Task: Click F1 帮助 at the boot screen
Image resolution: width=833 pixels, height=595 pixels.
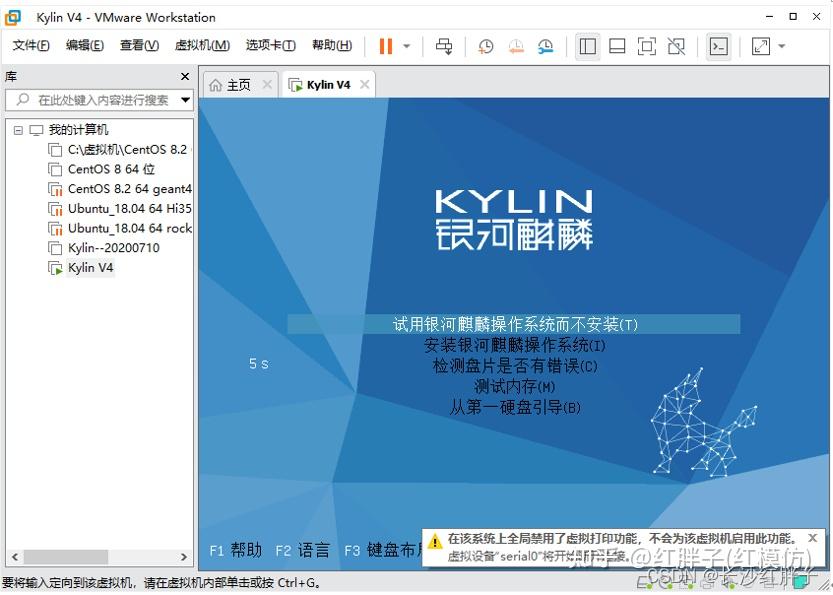Action: 236,550
